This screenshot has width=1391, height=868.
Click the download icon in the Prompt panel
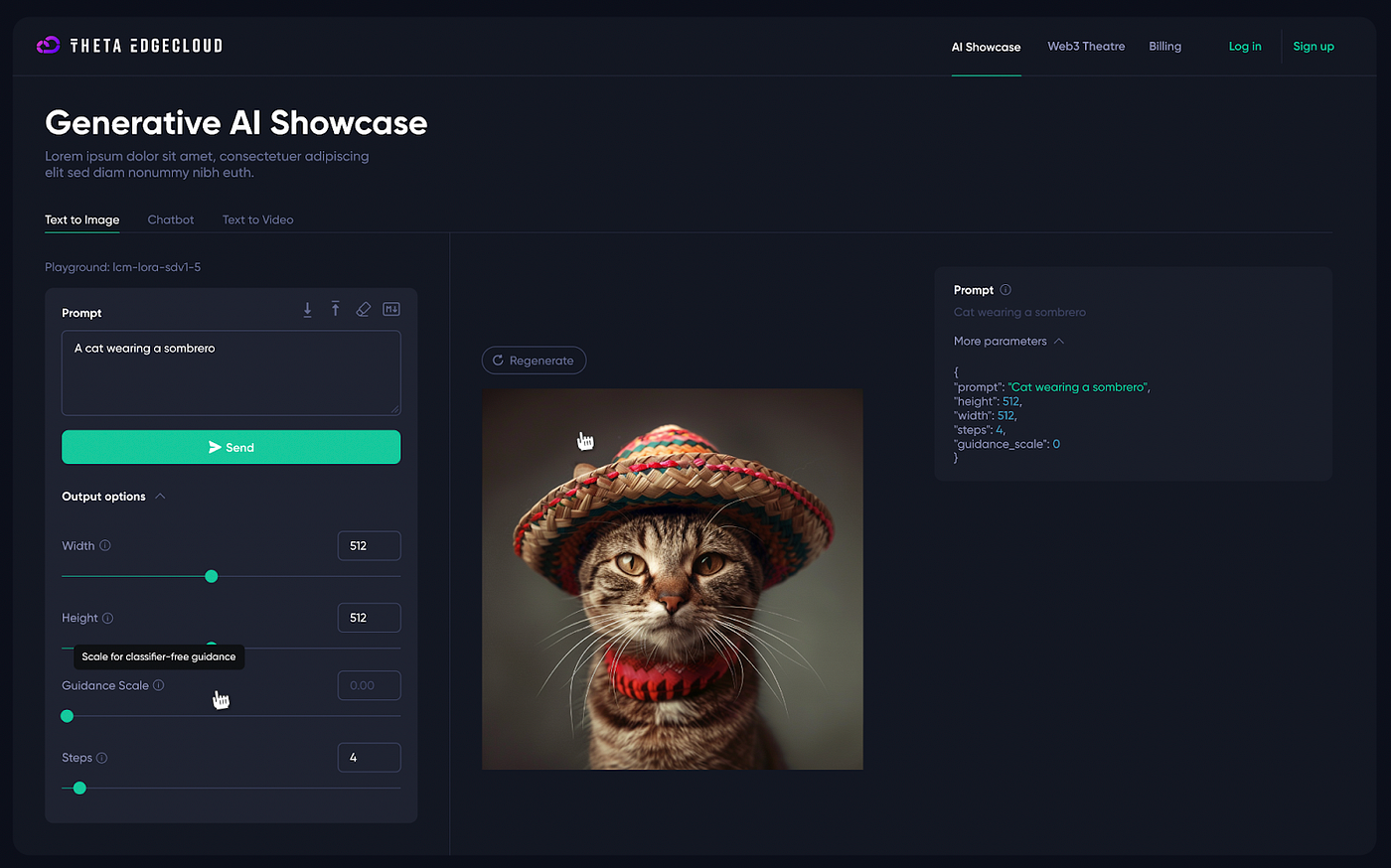pos(307,310)
